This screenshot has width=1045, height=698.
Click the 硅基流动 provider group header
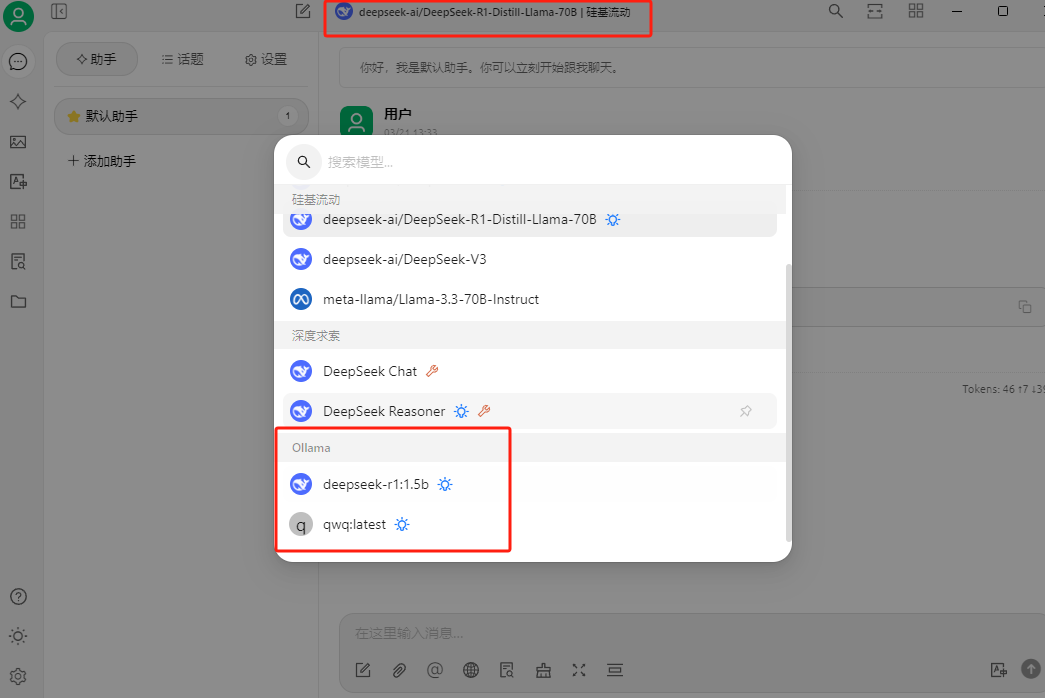click(530, 199)
